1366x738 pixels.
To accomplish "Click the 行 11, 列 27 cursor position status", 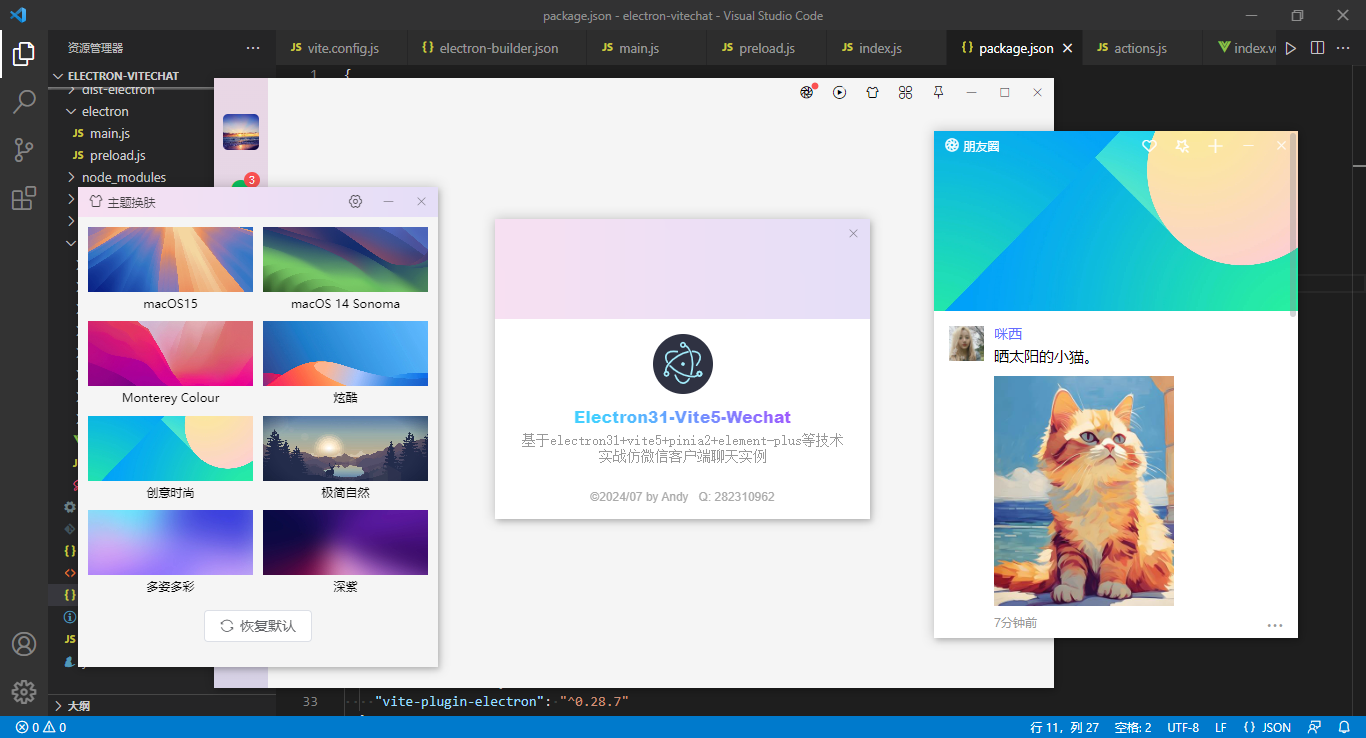I will tap(1065, 727).
